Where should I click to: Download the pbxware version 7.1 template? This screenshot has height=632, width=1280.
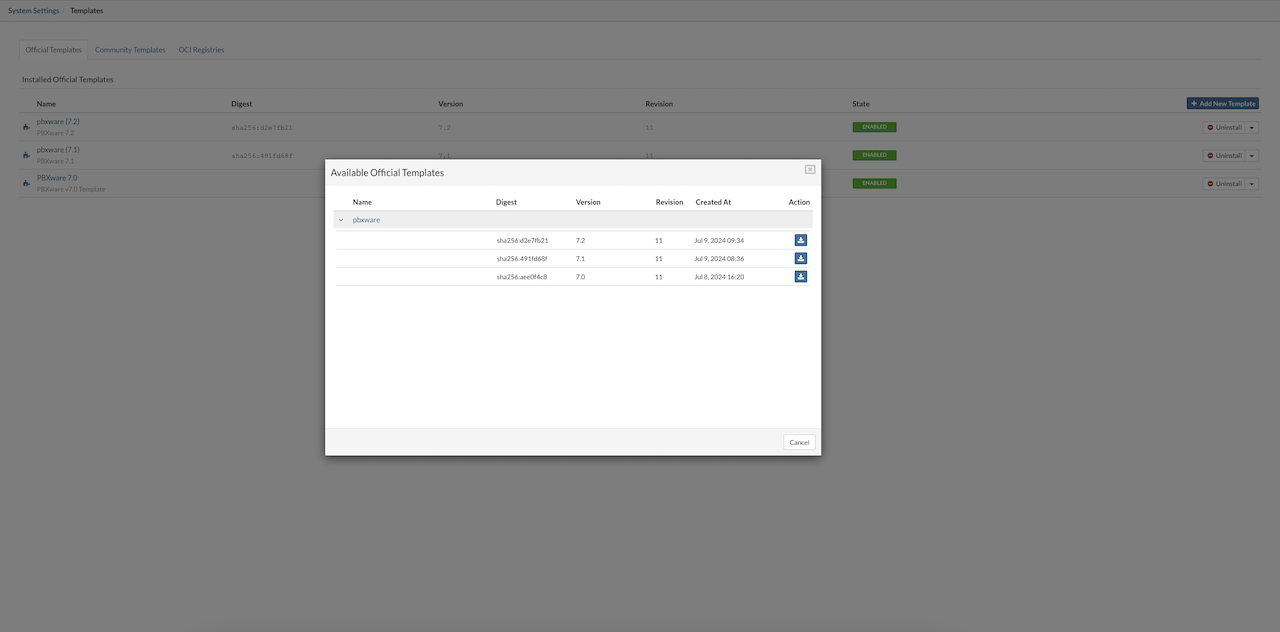tap(800, 258)
